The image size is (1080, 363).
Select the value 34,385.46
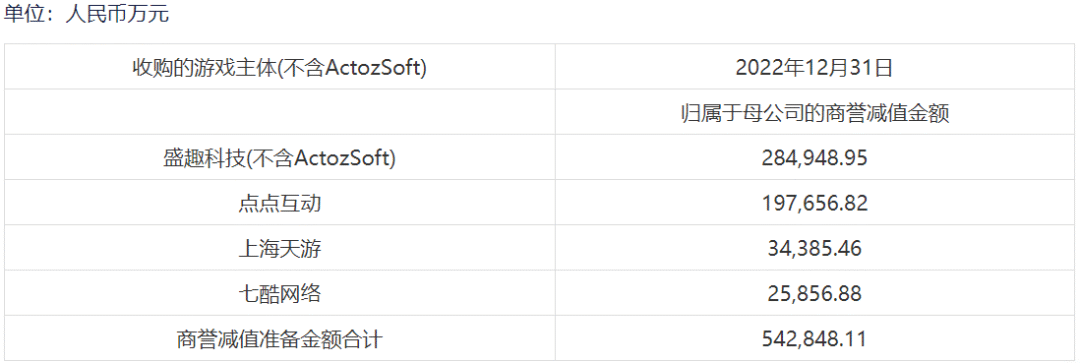point(814,249)
